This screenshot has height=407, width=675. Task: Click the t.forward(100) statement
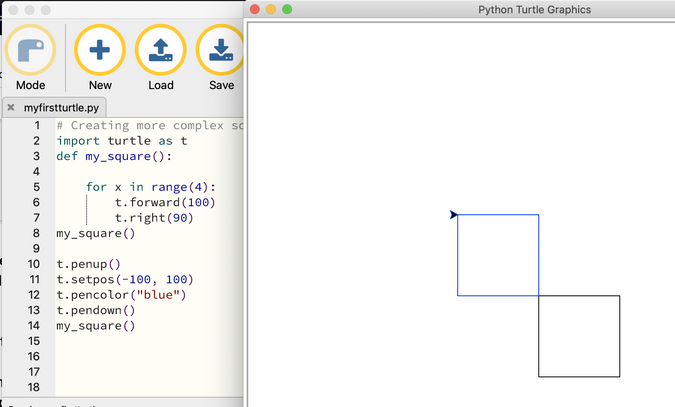(165, 202)
